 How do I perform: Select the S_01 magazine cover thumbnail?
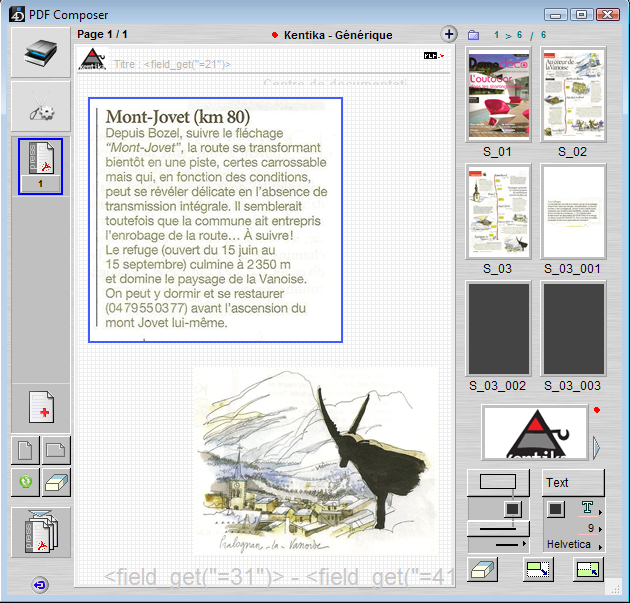498,94
